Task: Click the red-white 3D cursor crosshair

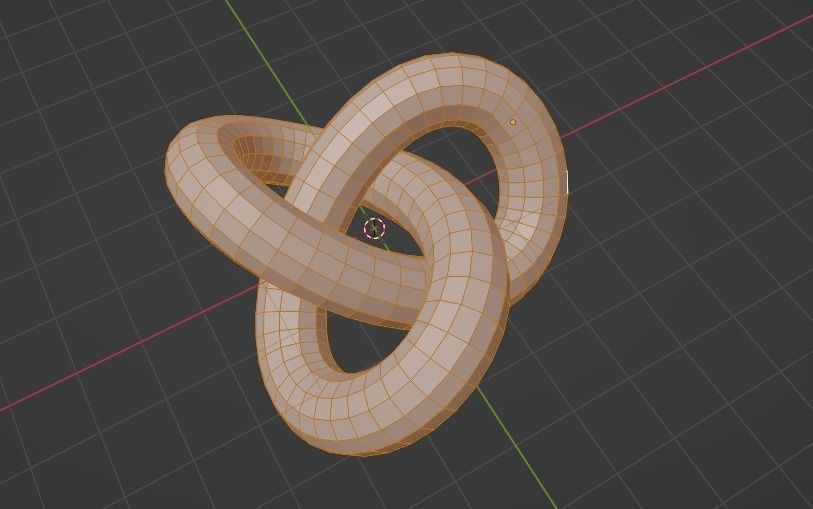Action: (374, 228)
